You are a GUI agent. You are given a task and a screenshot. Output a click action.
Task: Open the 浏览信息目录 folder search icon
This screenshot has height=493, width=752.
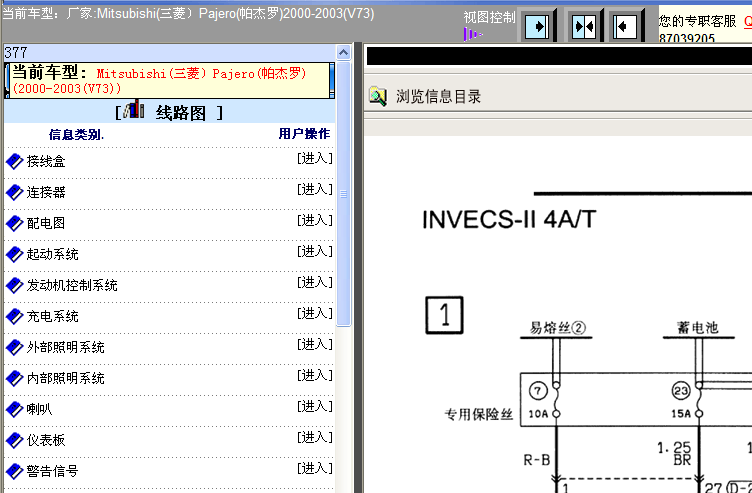click(x=378, y=96)
